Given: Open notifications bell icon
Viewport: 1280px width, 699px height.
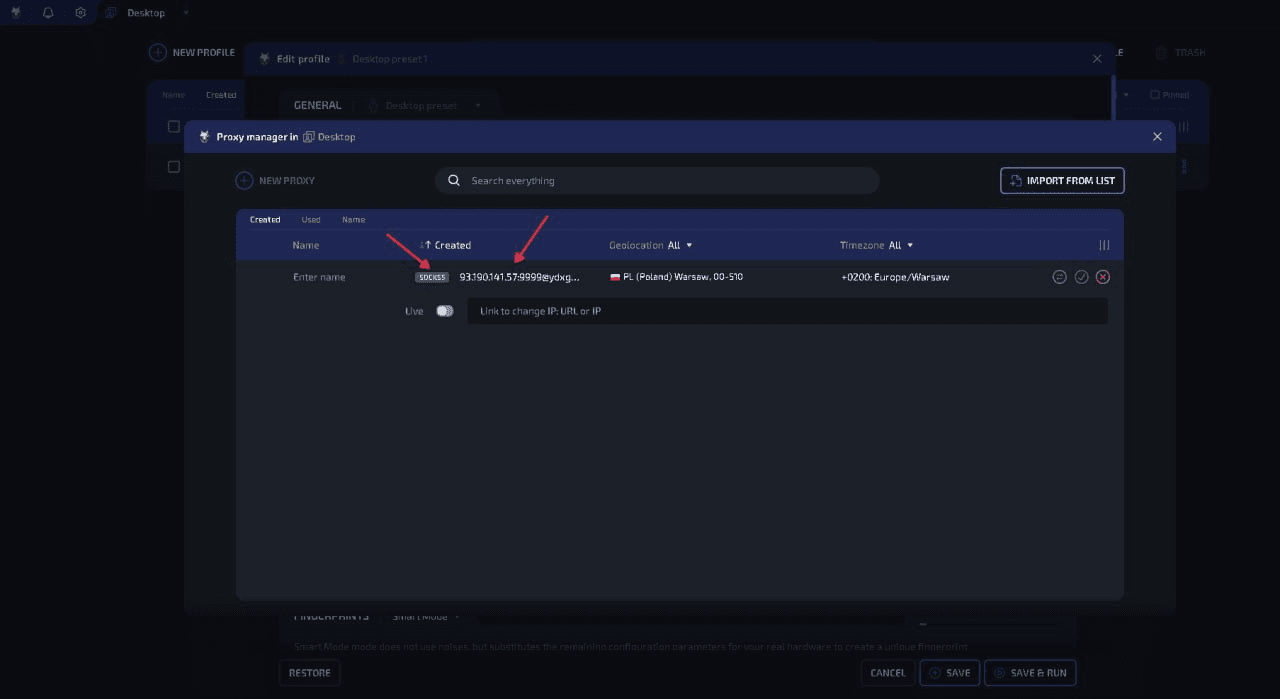Looking at the screenshot, I should point(48,13).
